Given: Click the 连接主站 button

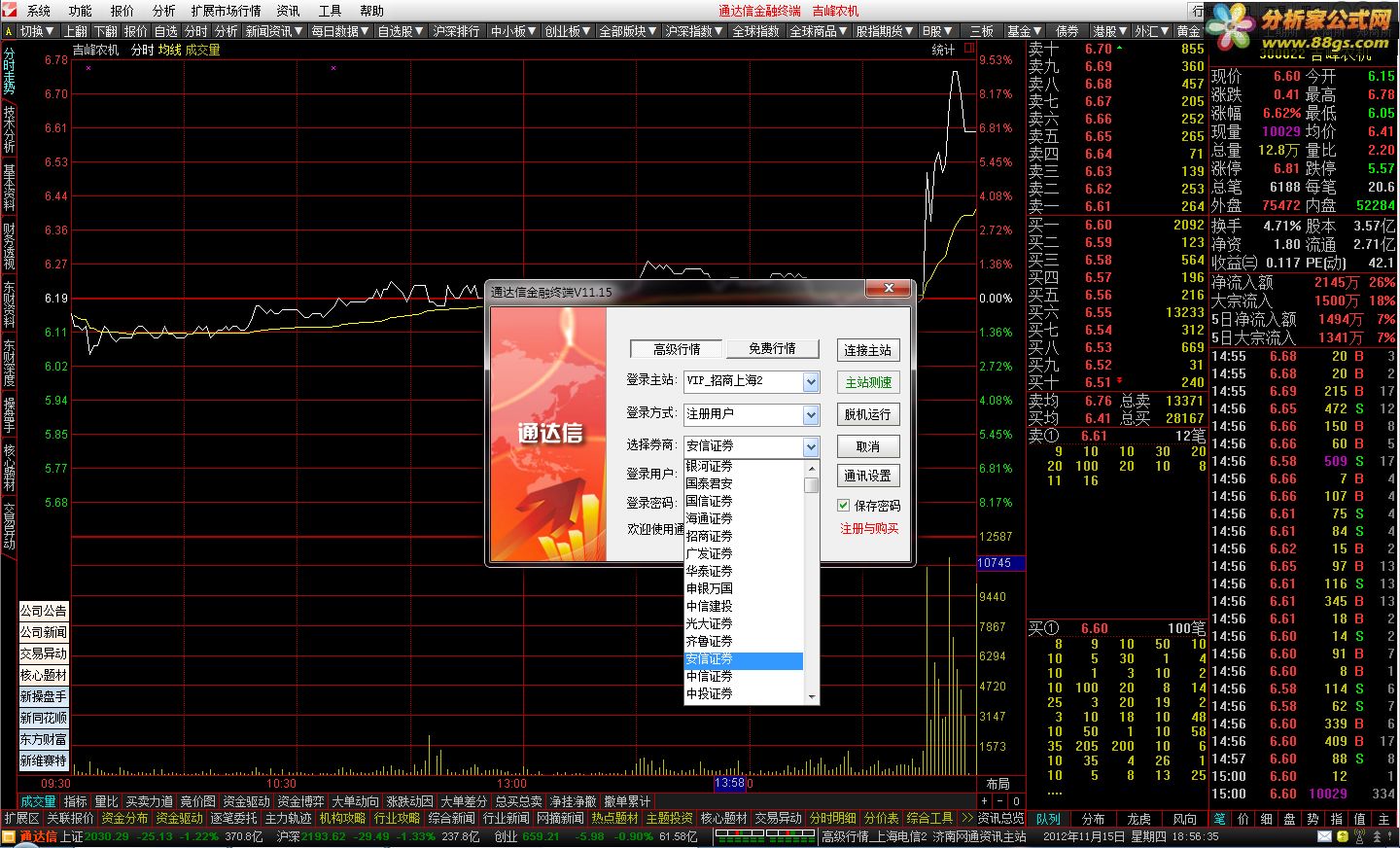Looking at the screenshot, I should tap(868, 350).
